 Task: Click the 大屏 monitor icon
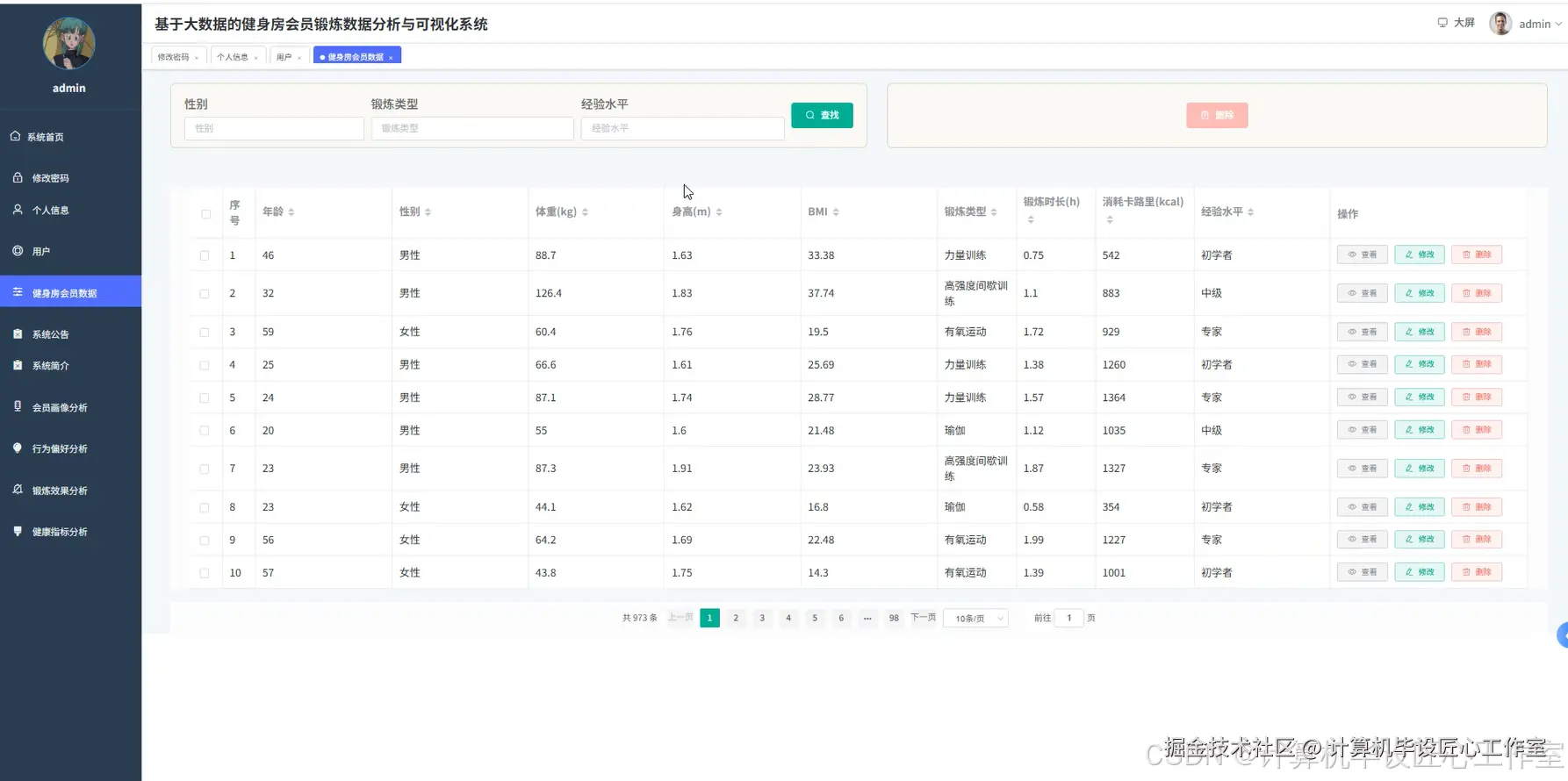1442,23
